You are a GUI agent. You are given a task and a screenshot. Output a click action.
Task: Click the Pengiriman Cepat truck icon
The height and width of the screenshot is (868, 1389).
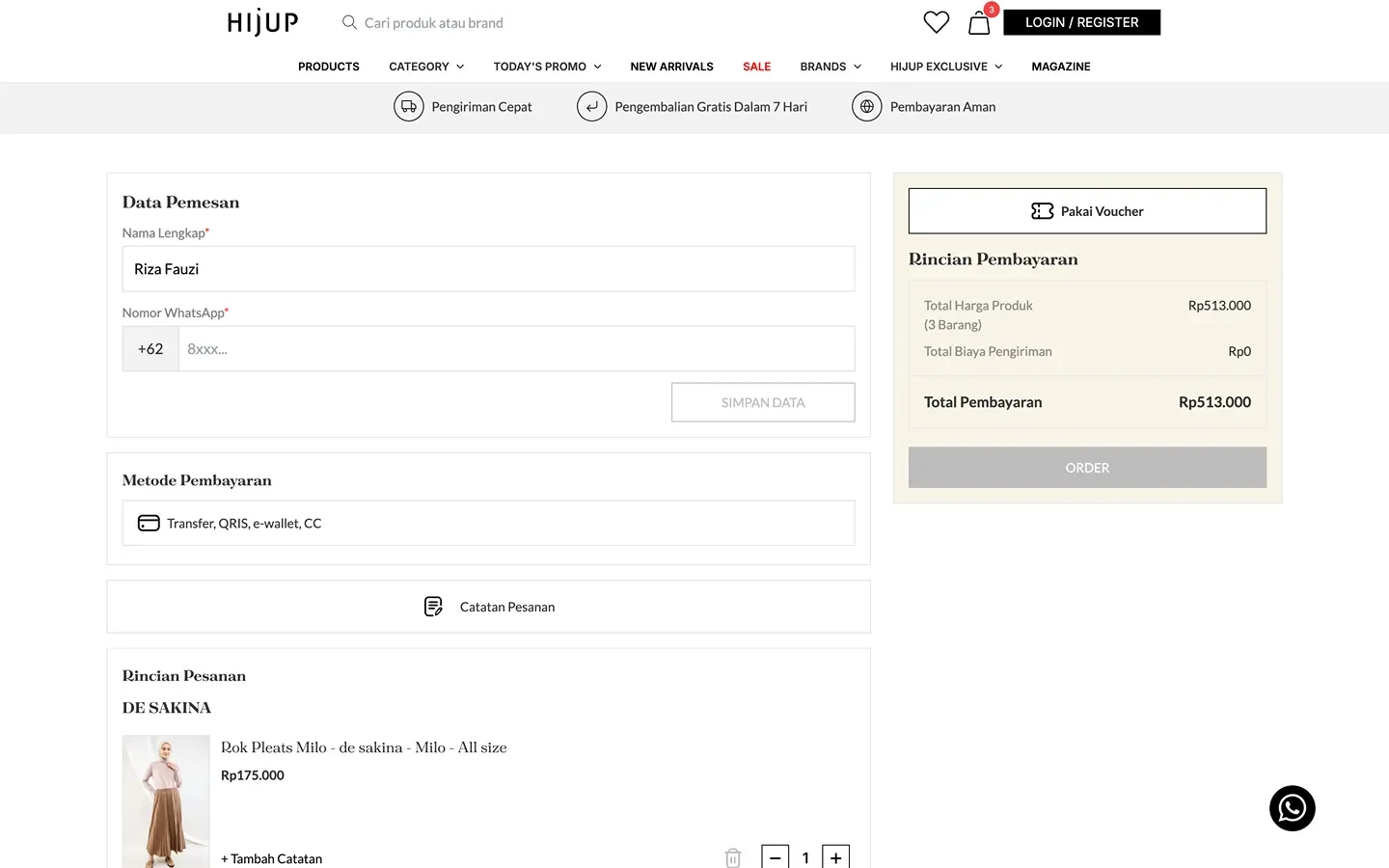click(x=409, y=106)
